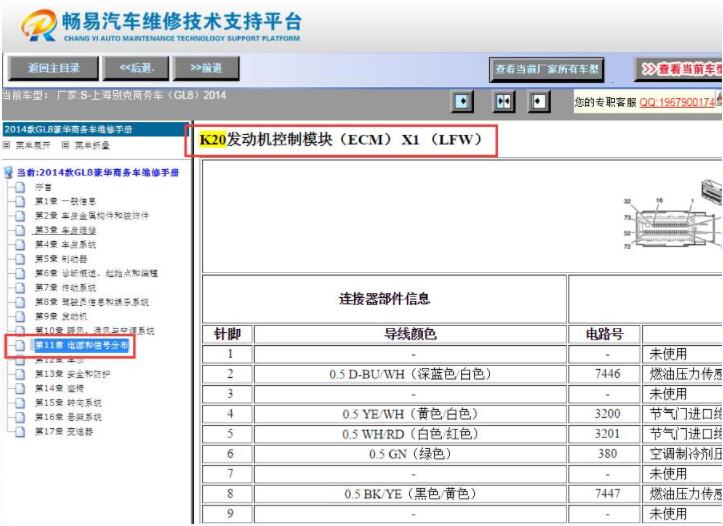Image resolution: width=723 pixels, height=526 pixels.
Task: Click circuit number 3200
Action: click(607, 414)
